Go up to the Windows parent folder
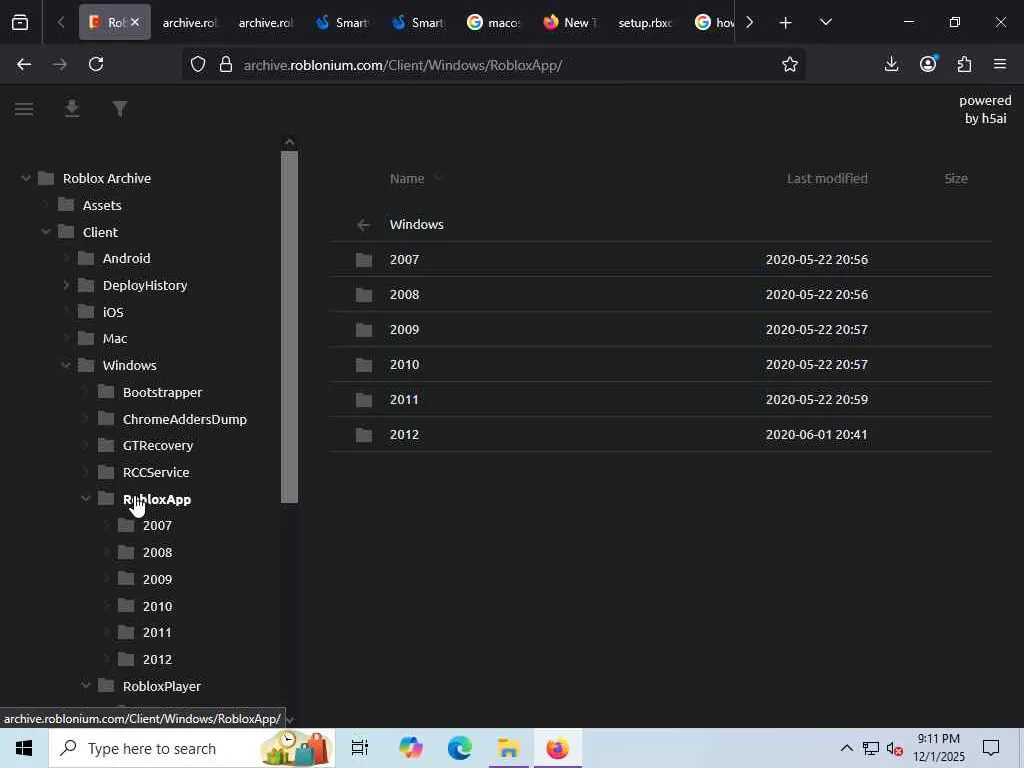This screenshot has height=768, width=1024. 417,225
